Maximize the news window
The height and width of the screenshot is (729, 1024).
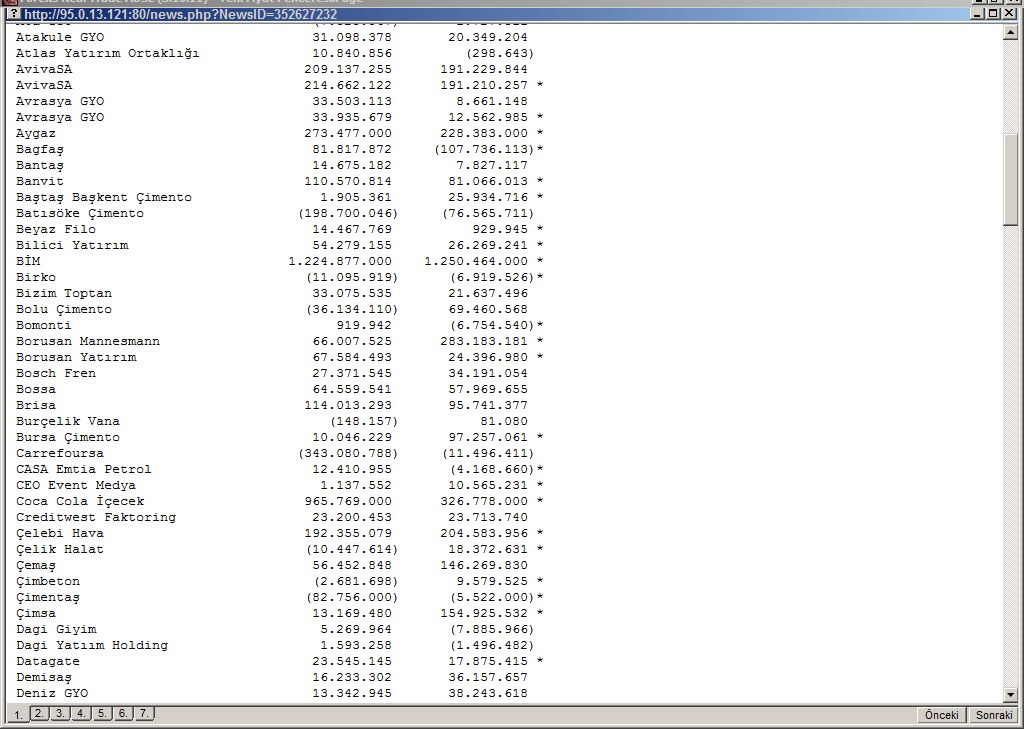pyautogui.click(x=993, y=14)
